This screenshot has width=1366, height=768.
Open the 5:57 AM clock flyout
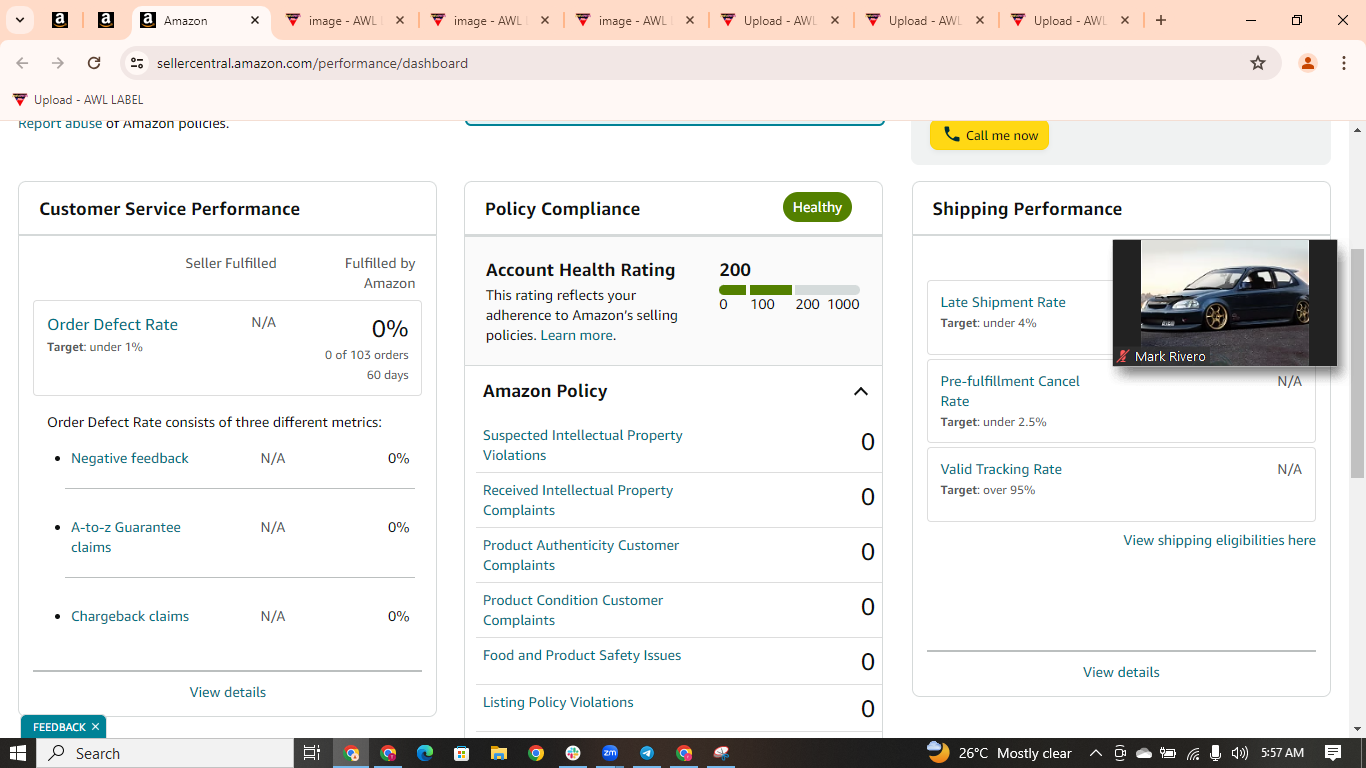(x=1282, y=753)
